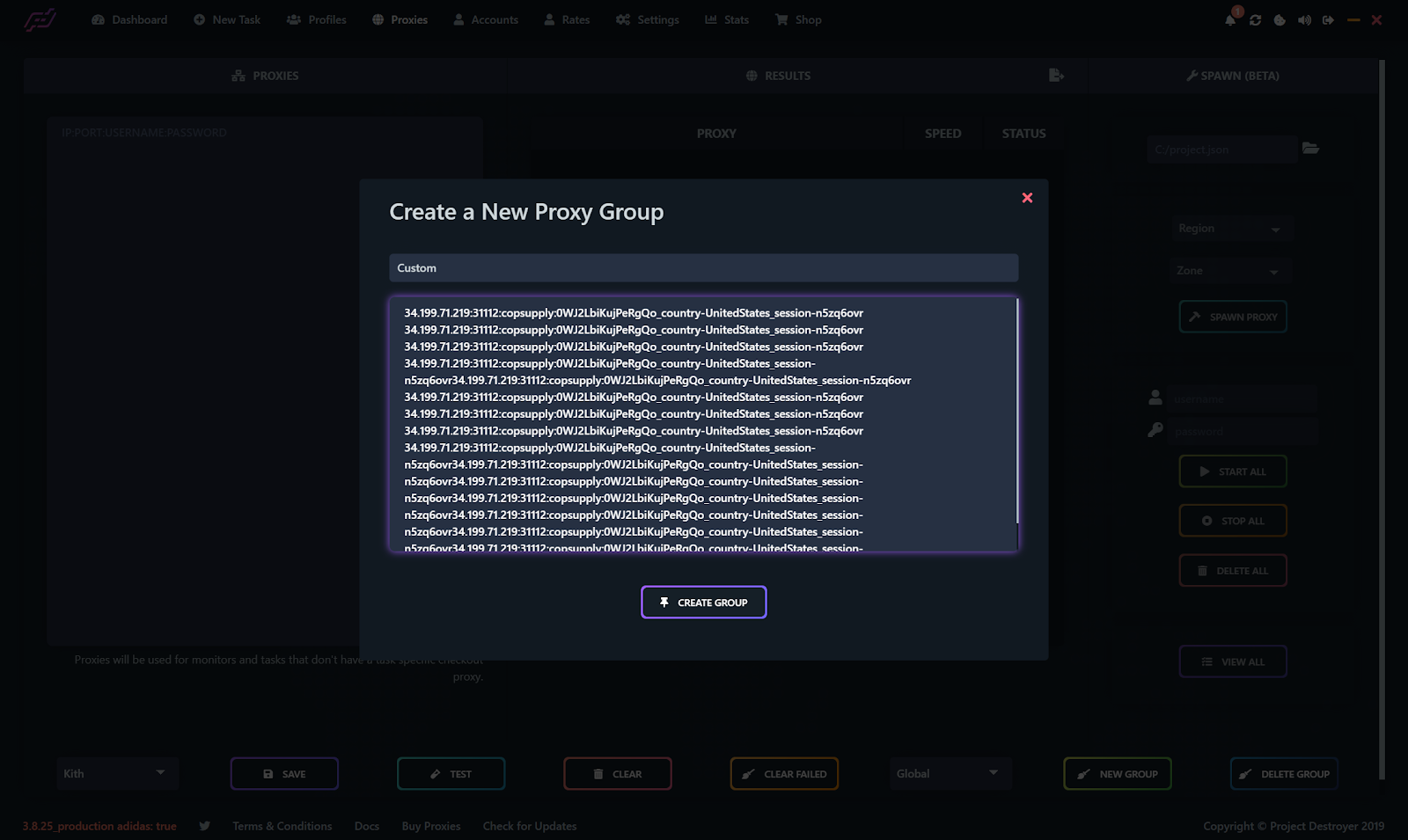Expand the Kith site dropdown

click(117, 773)
